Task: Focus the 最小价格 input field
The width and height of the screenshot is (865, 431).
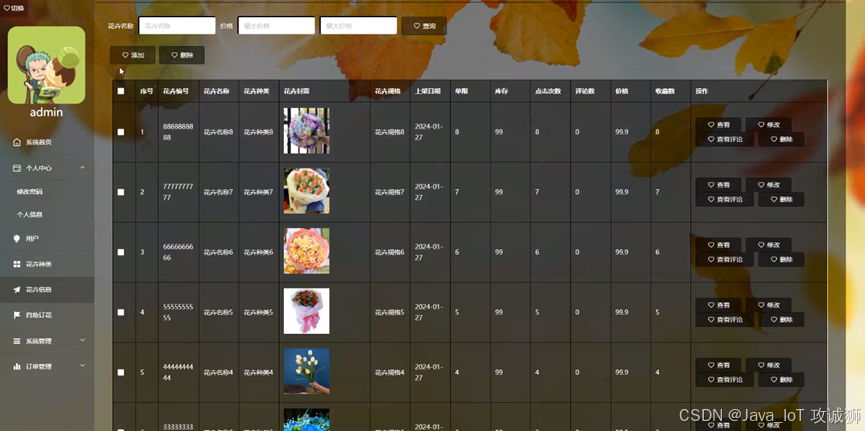Action: pyautogui.click(x=276, y=25)
